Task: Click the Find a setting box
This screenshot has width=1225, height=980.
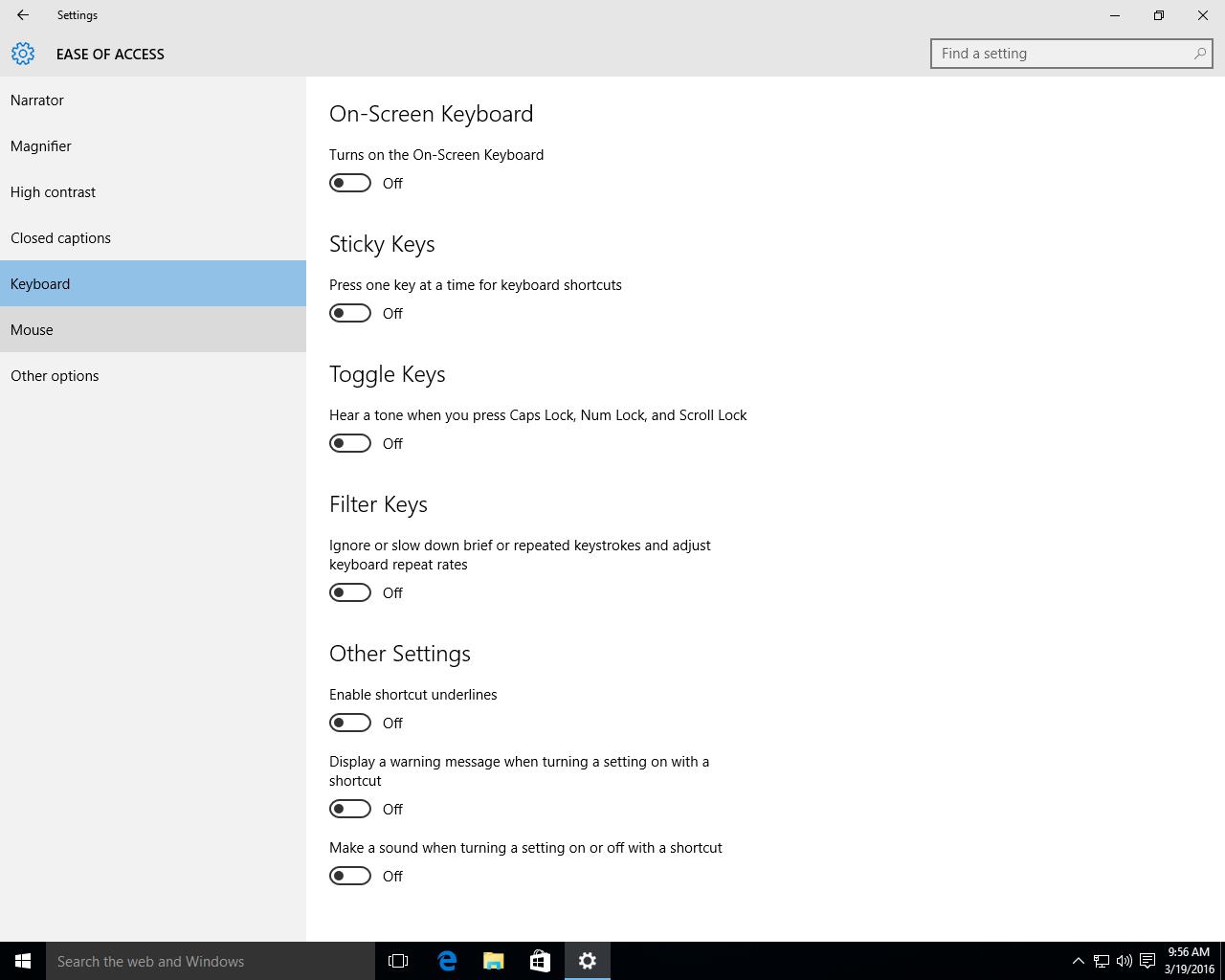Action: pyautogui.click(x=1072, y=54)
